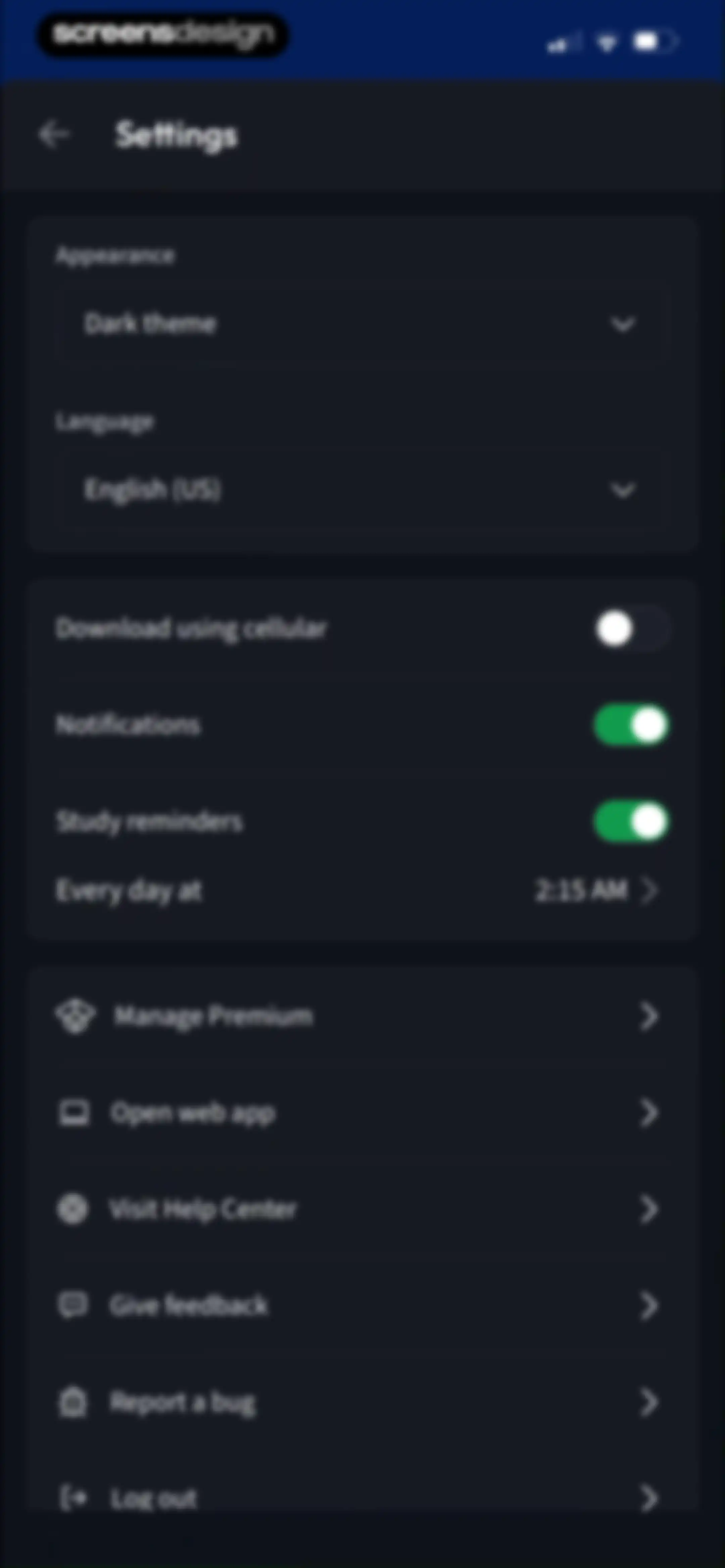Click chevron beside Open web app
This screenshot has width=725, height=1568.
click(x=649, y=1113)
